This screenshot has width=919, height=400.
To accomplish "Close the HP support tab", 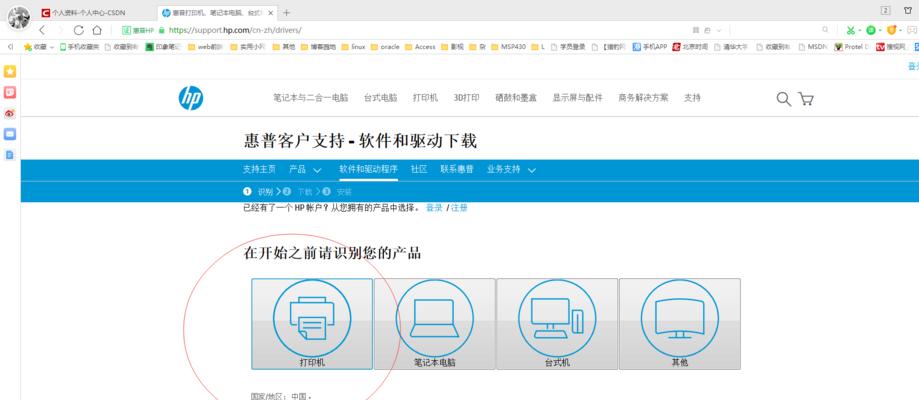I will [x=270, y=12].
